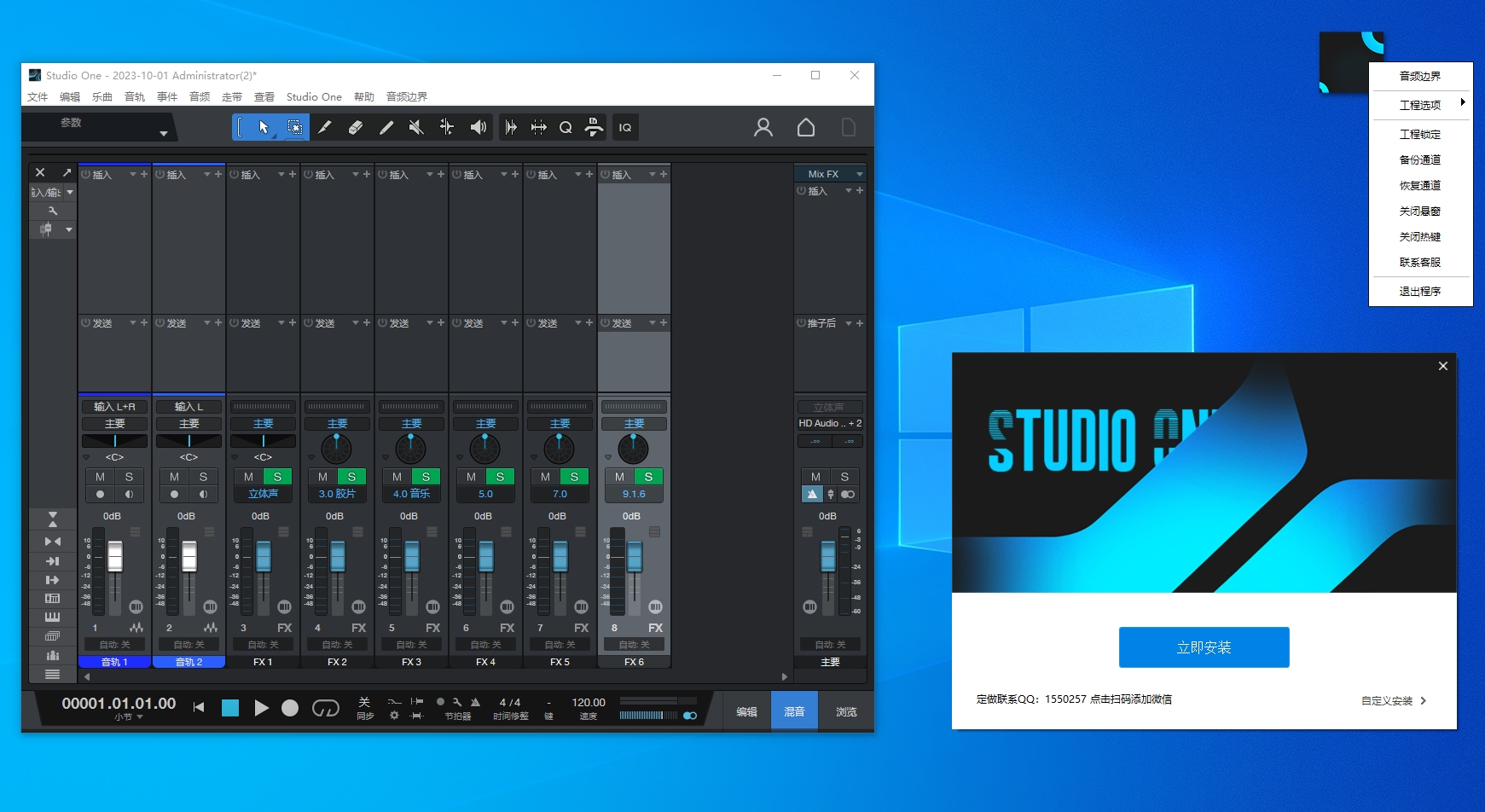Choose 退出程序 from context menu
Image resolution: width=1485 pixels, height=812 pixels.
click(x=1420, y=291)
